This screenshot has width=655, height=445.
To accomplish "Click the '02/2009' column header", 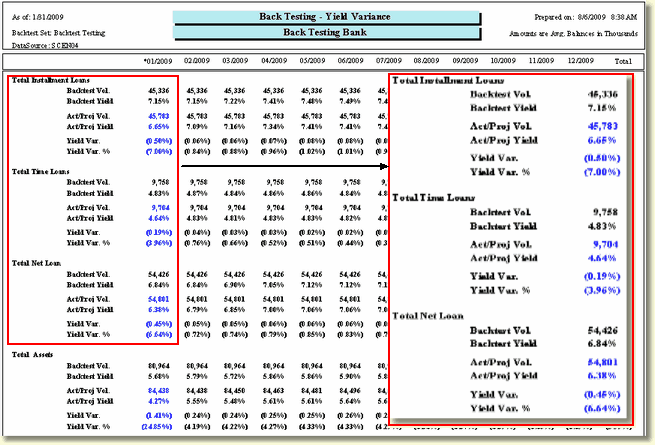I will tap(197, 61).
